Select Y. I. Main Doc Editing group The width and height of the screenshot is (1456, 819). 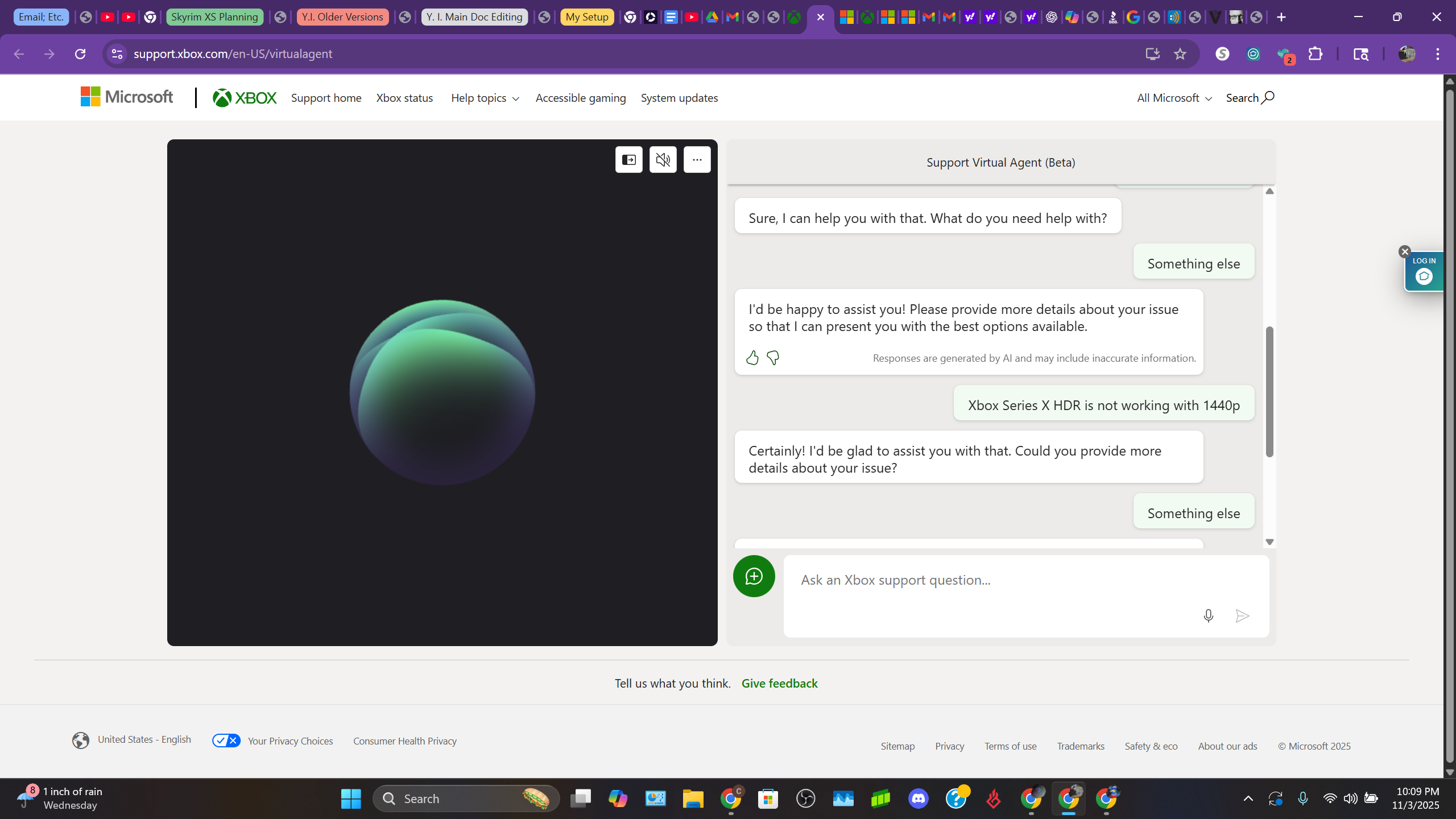coord(474,17)
